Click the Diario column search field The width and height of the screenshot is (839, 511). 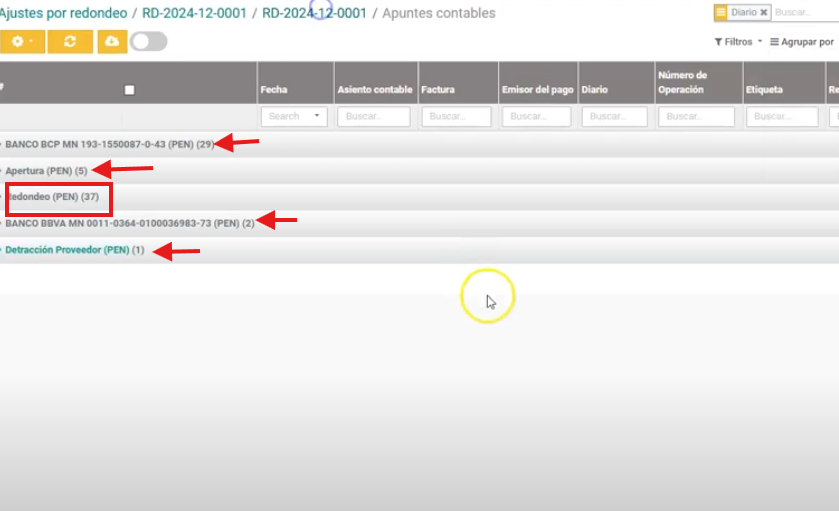[x=616, y=116]
